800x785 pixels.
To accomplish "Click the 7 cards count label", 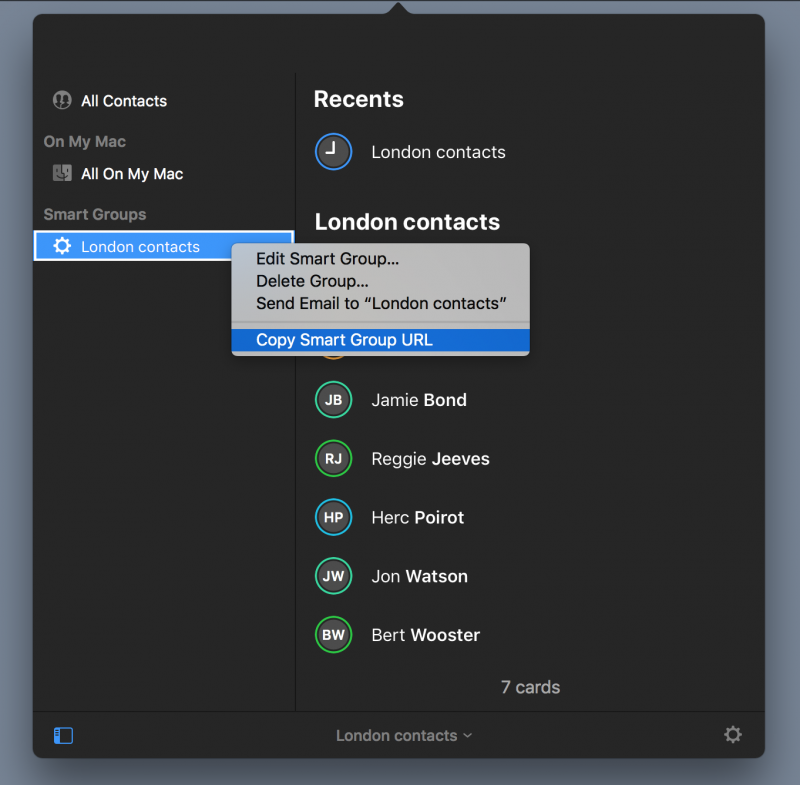I will click(x=530, y=687).
